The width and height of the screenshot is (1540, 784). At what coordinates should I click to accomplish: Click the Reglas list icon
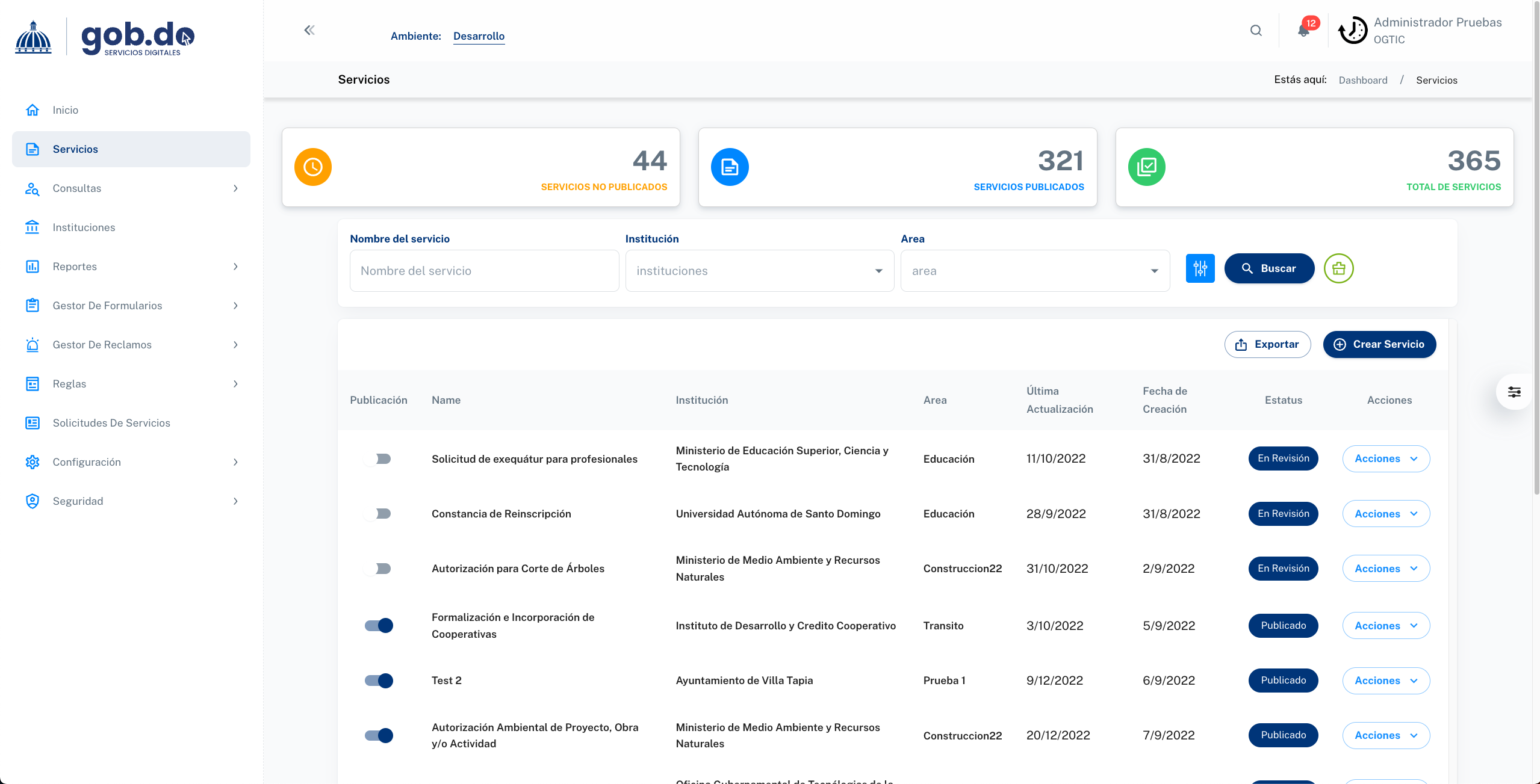33,384
